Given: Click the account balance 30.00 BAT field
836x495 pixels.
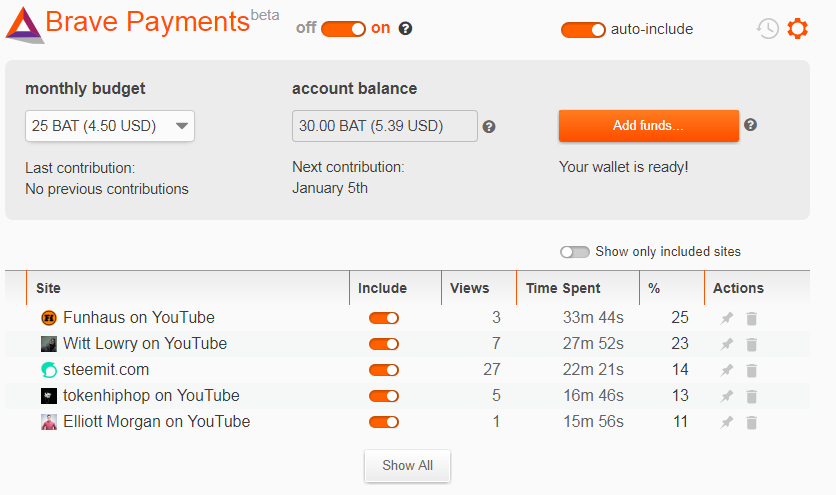Looking at the screenshot, I should click(x=384, y=126).
